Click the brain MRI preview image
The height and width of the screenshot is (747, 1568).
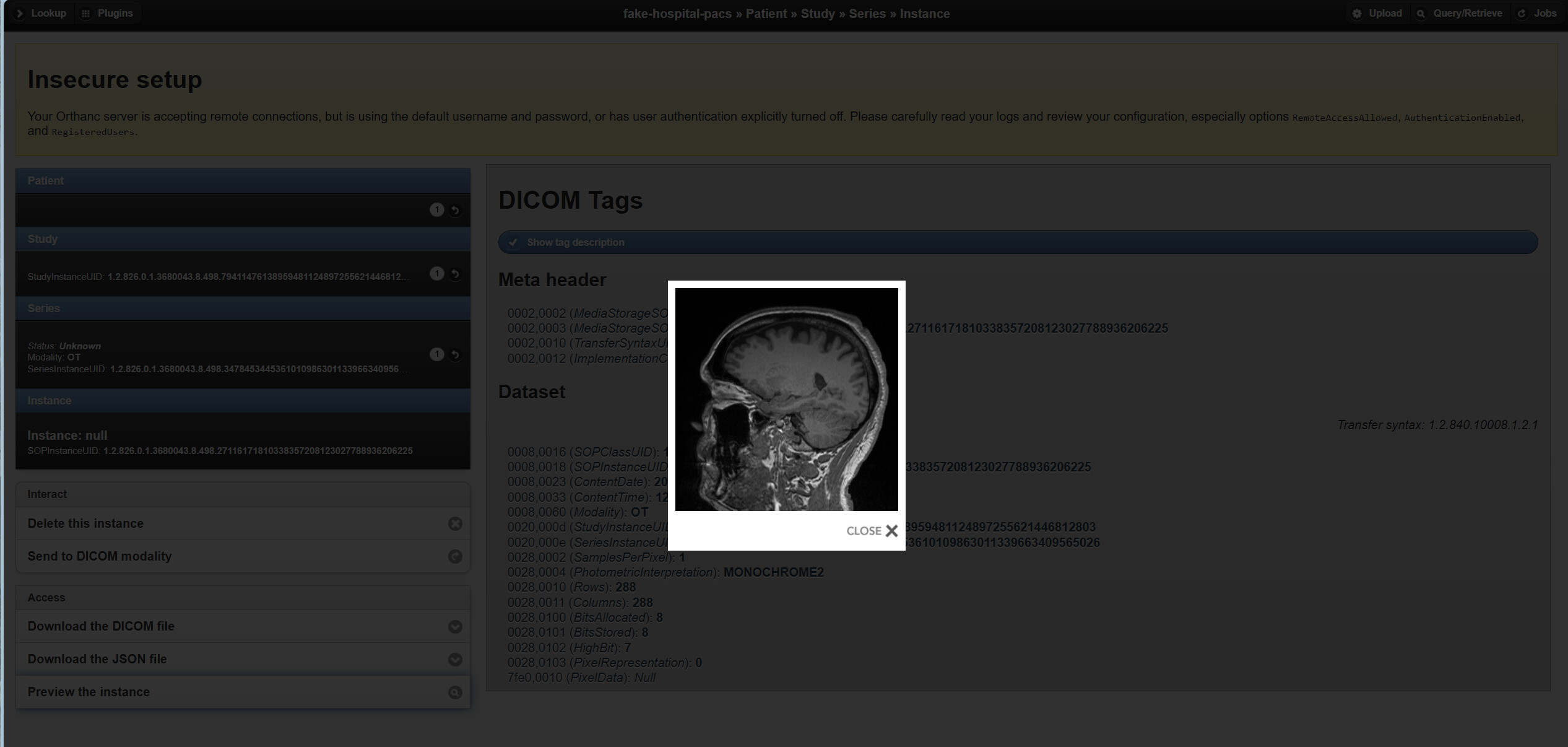[x=786, y=400]
